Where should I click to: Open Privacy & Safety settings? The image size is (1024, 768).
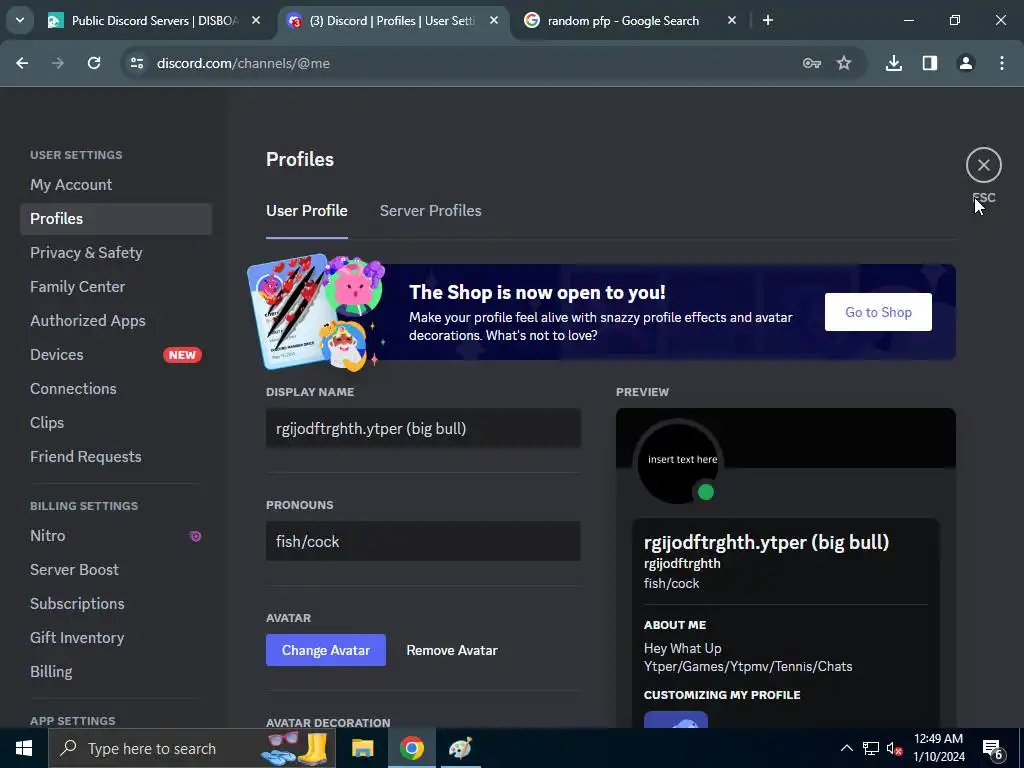click(116, 253)
